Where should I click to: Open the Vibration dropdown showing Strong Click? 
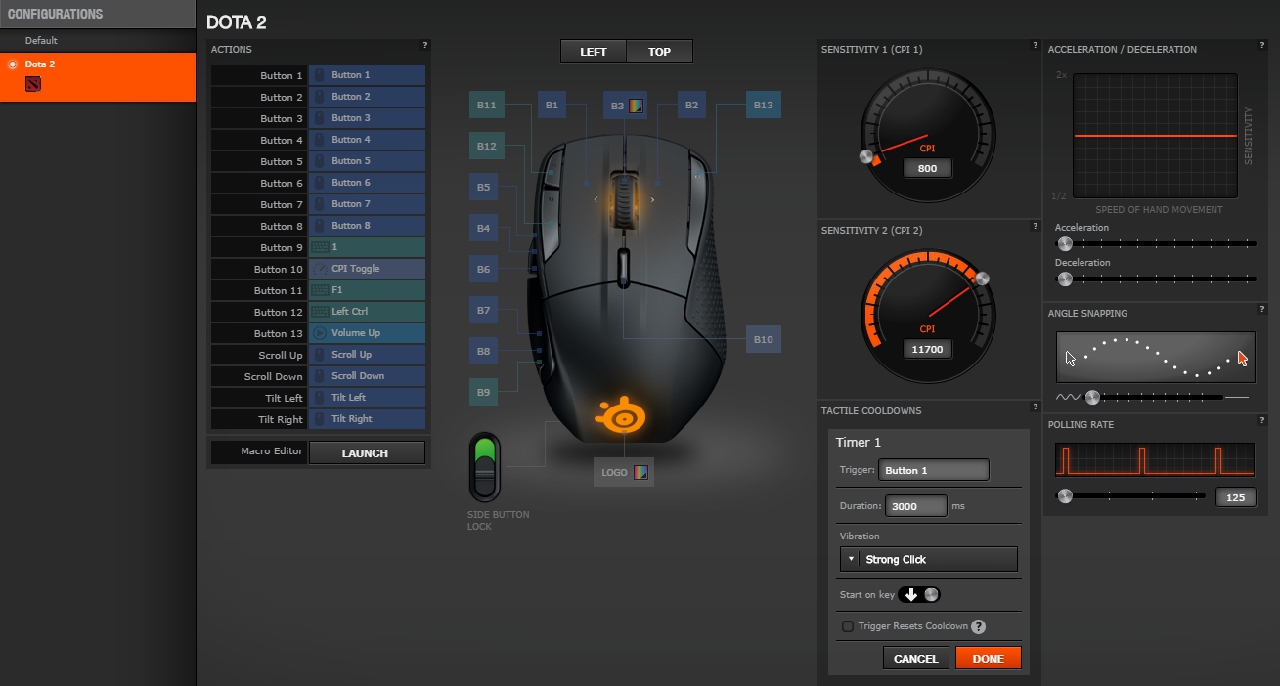[929, 559]
